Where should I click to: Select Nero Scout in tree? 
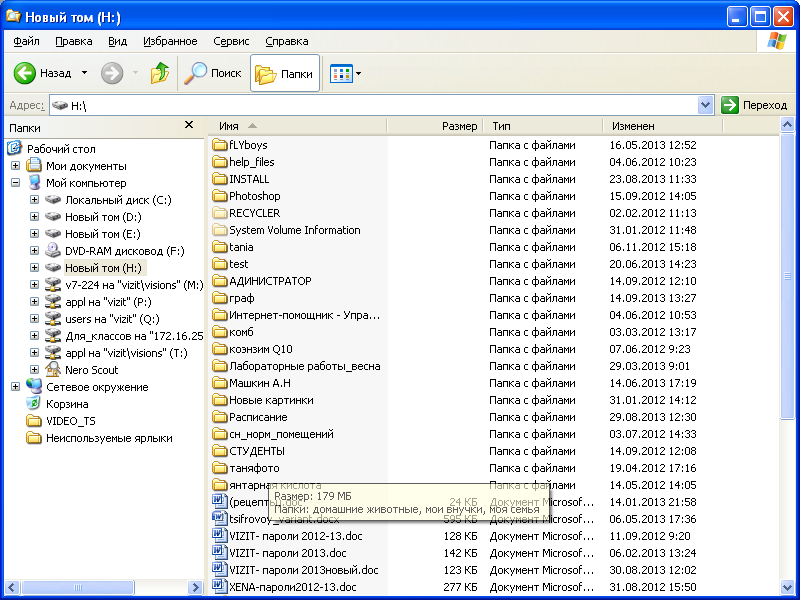click(x=91, y=370)
